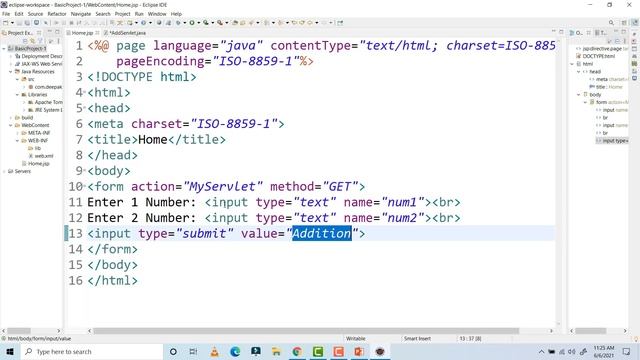Viewport: 640px width, 360px height.
Task: Open the New file dropdown arrow
Action: click(x=12, y=23)
